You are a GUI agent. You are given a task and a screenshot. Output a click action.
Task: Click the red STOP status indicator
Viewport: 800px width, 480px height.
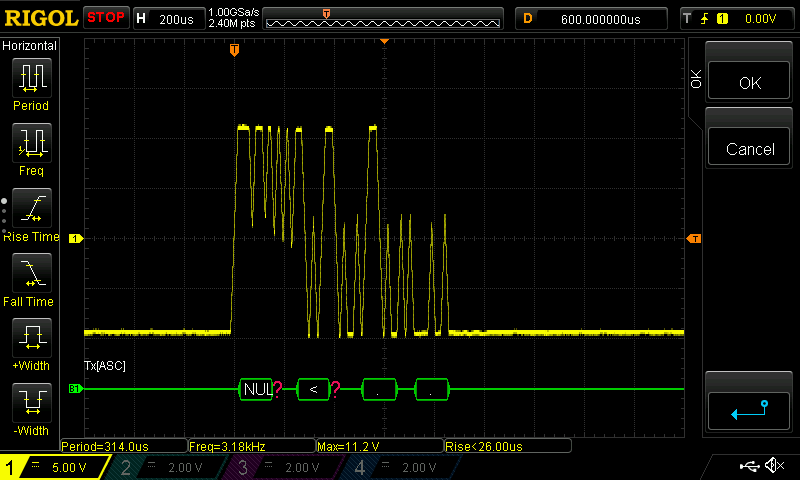pyautogui.click(x=106, y=18)
